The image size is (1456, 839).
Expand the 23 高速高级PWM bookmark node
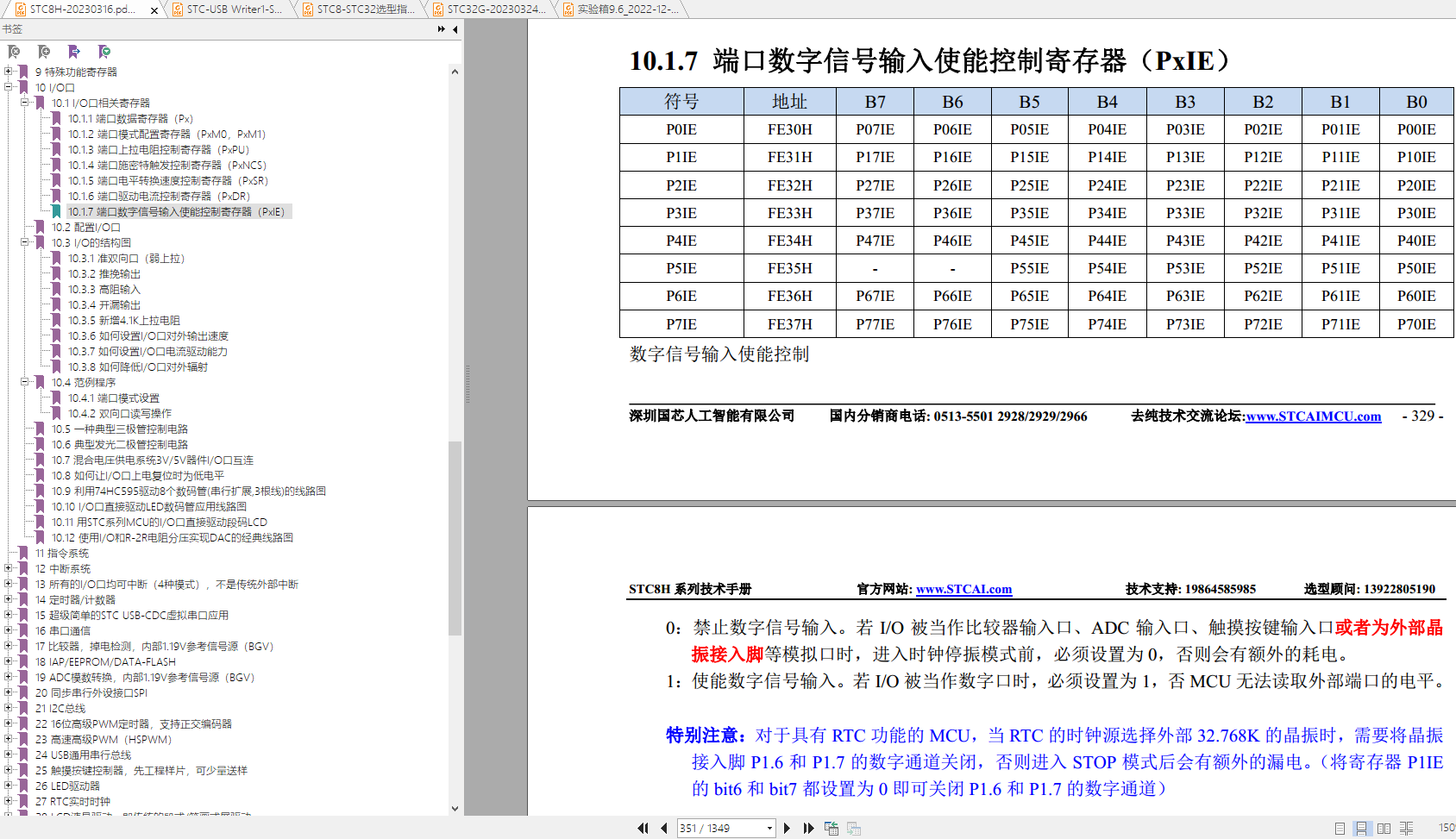[x=9, y=739]
